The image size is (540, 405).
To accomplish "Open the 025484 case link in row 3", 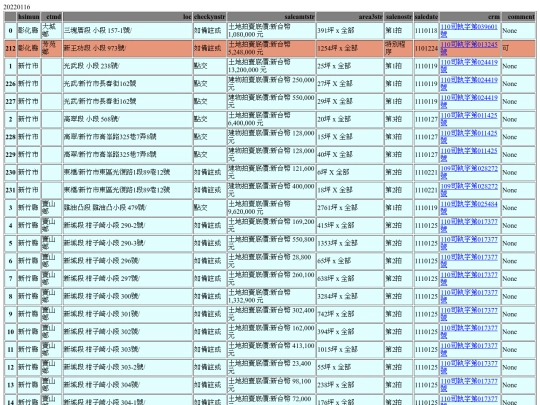I will coord(469,208).
